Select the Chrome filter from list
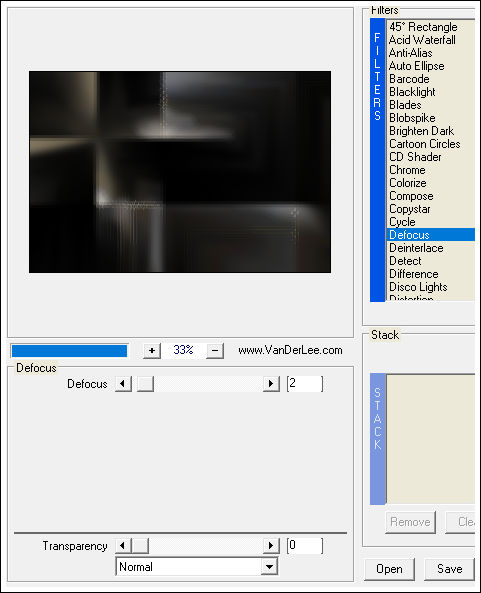481x593 pixels. click(x=407, y=170)
